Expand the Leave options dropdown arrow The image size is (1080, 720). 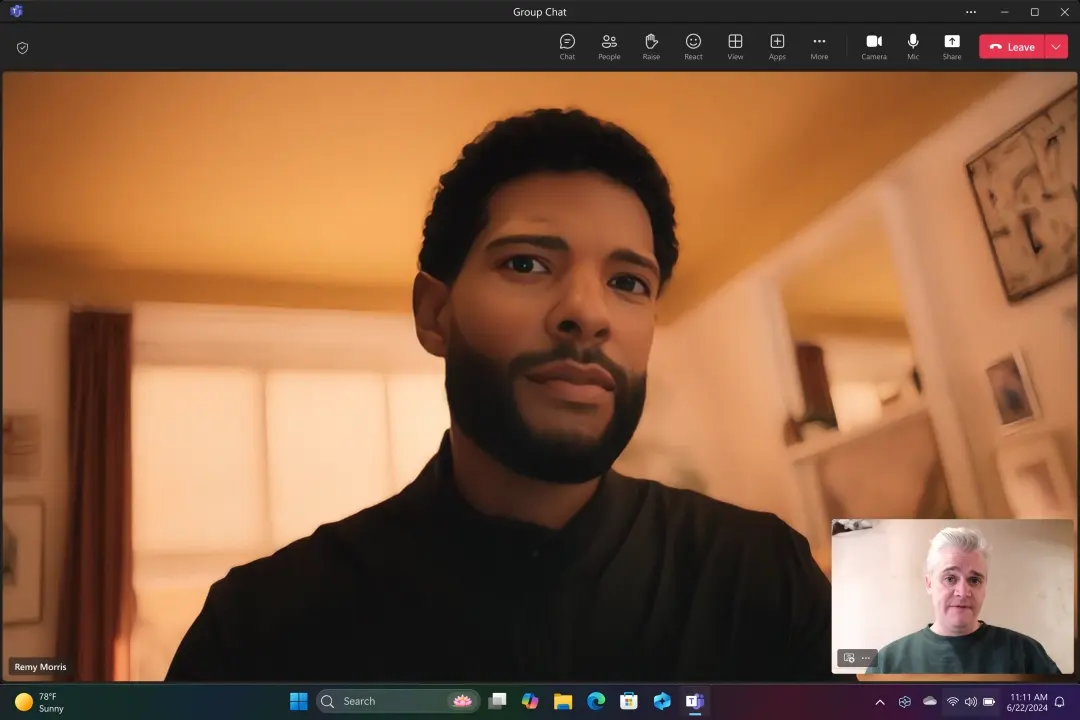pos(1056,47)
